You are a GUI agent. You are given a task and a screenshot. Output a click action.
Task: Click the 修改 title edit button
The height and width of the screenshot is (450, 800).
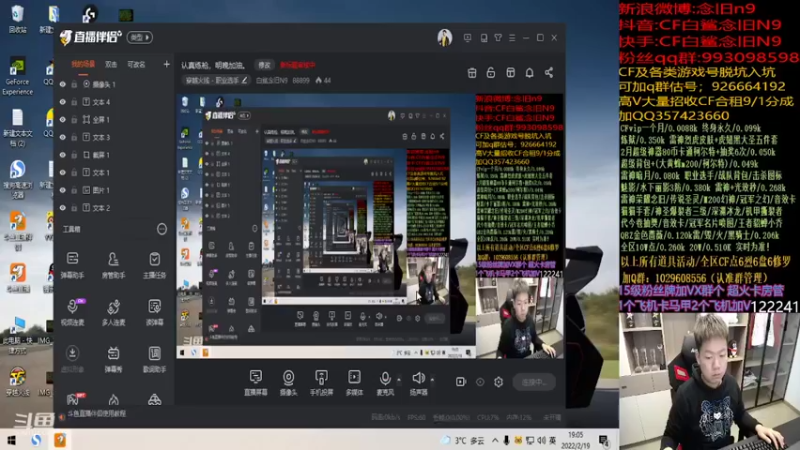264,65
